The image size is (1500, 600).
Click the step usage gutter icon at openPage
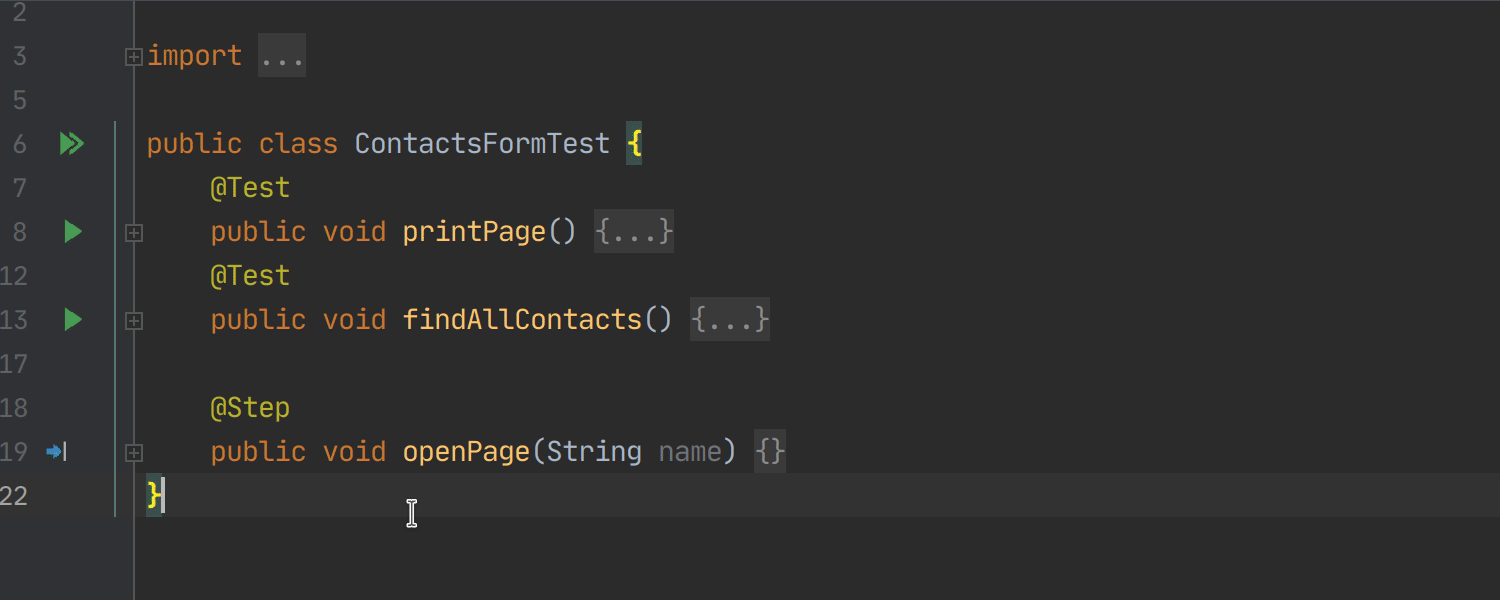click(56, 452)
